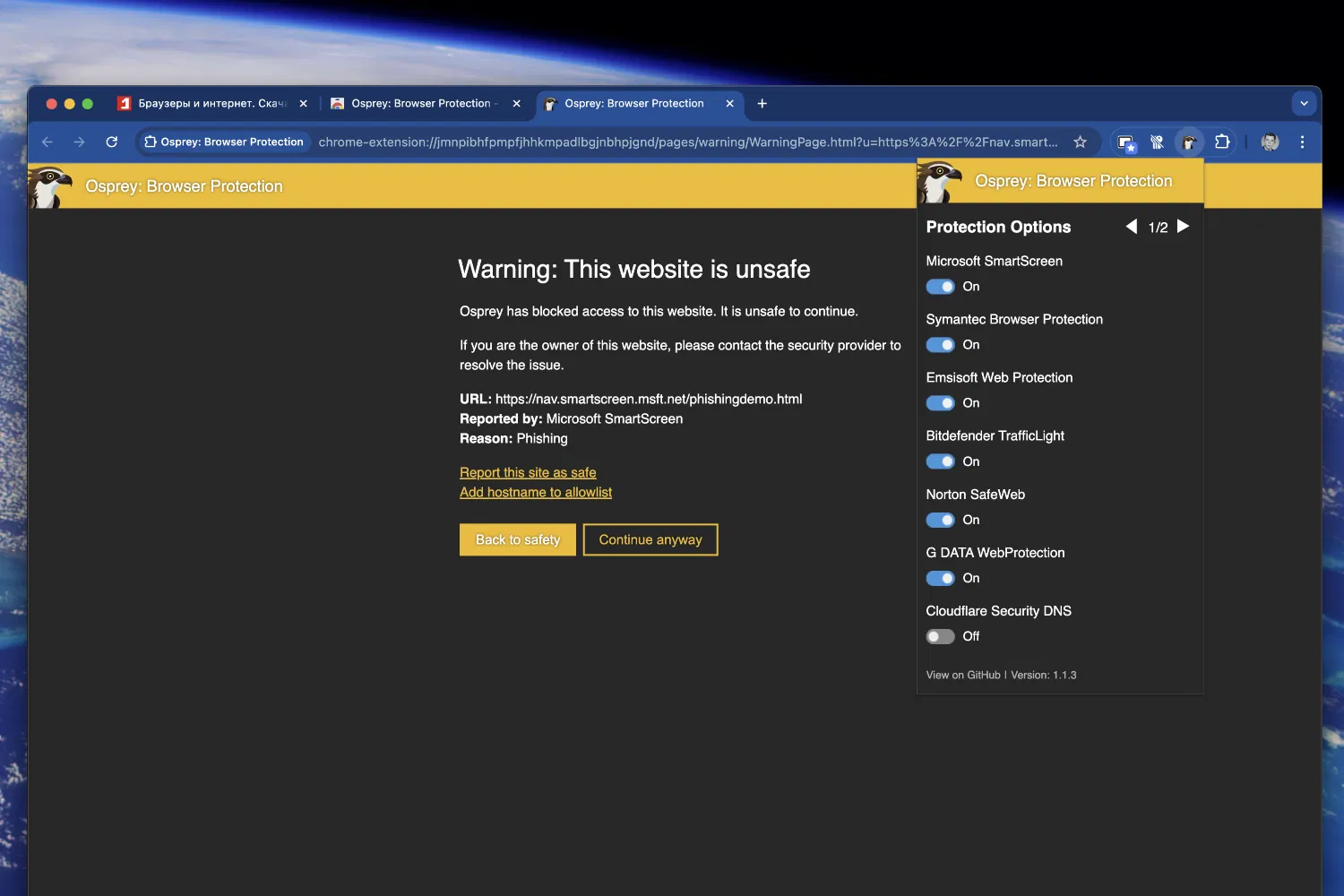
Task: Open the window-with-star-badge extension icon
Action: click(1126, 142)
